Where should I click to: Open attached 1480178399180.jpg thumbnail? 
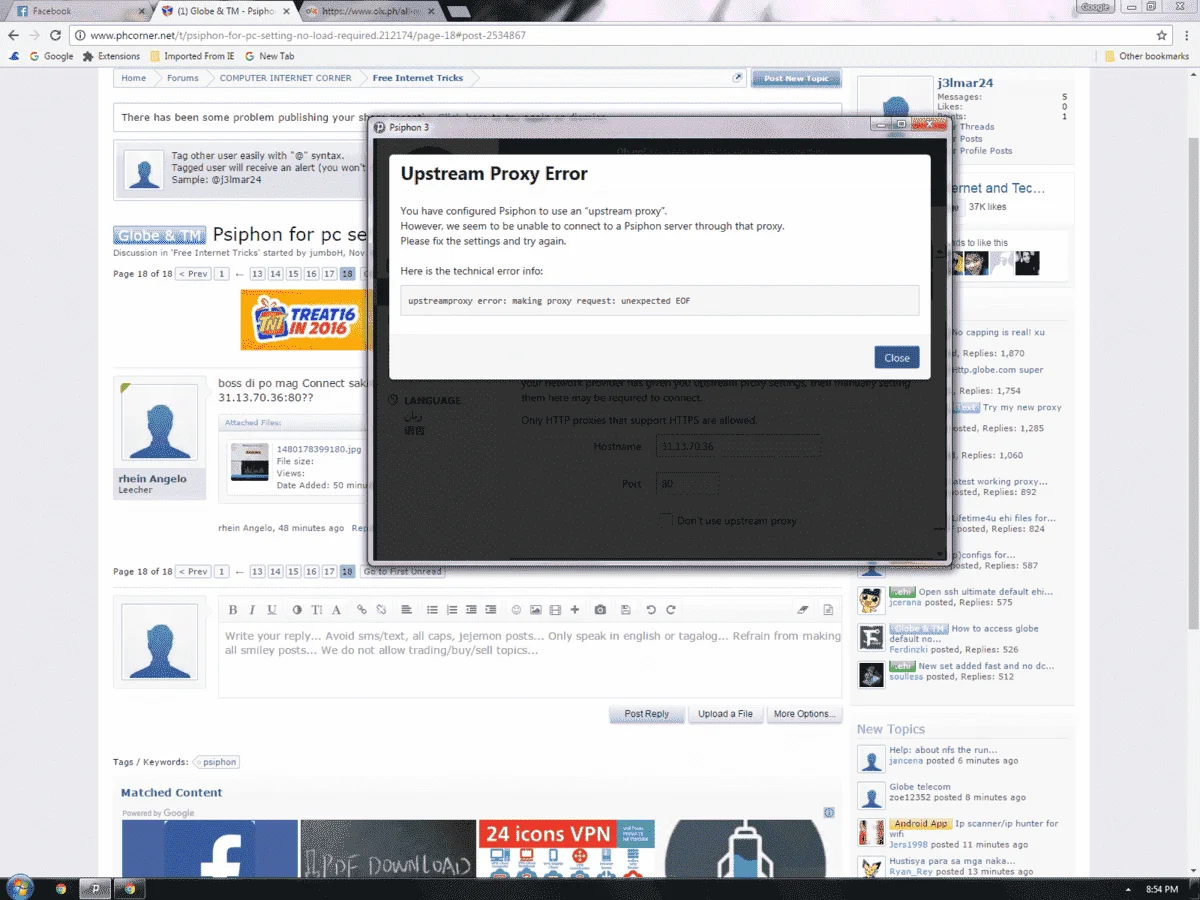pyautogui.click(x=249, y=461)
